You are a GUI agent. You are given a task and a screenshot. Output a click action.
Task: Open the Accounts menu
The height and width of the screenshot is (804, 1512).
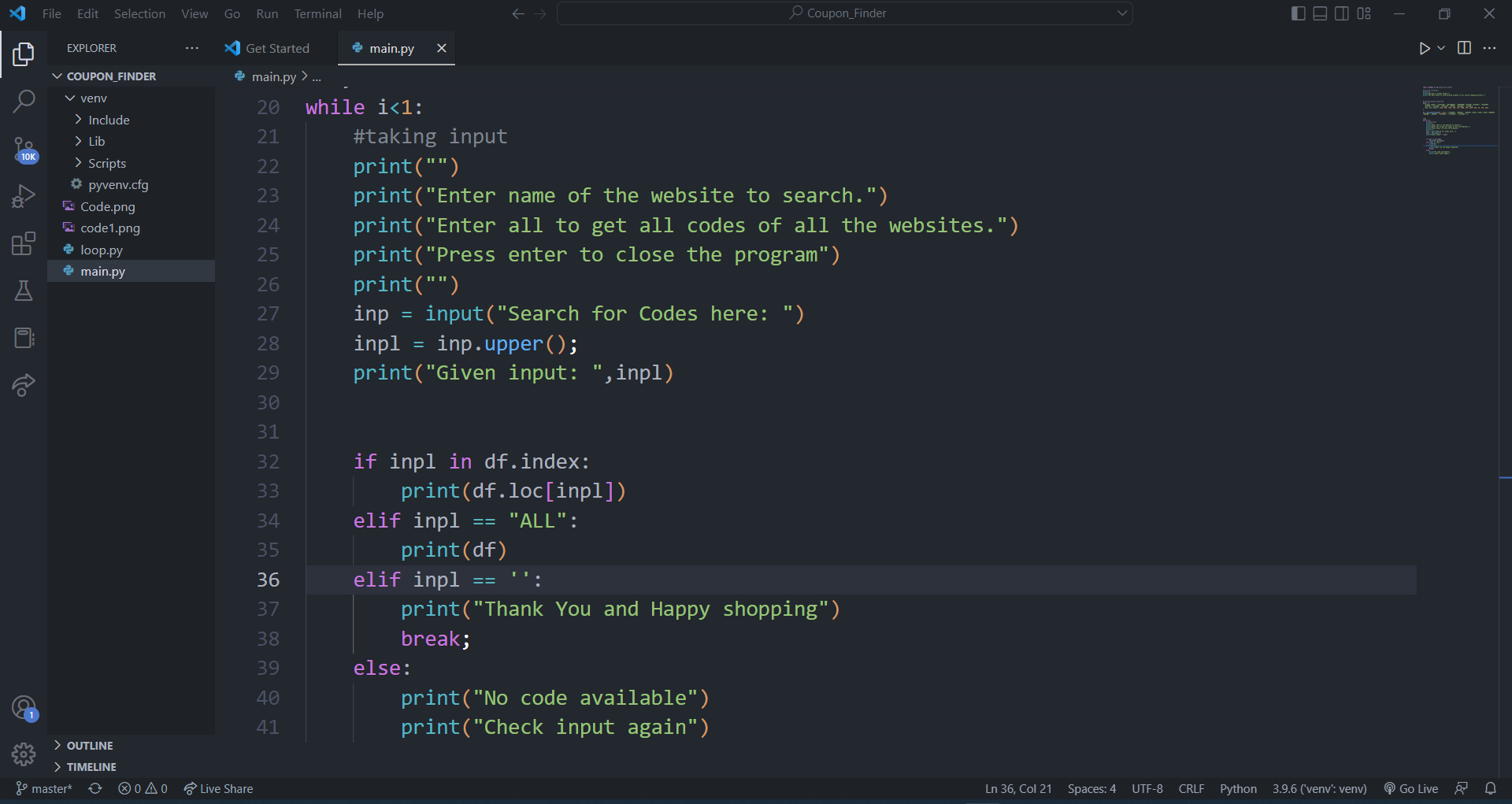click(x=24, y=708)
